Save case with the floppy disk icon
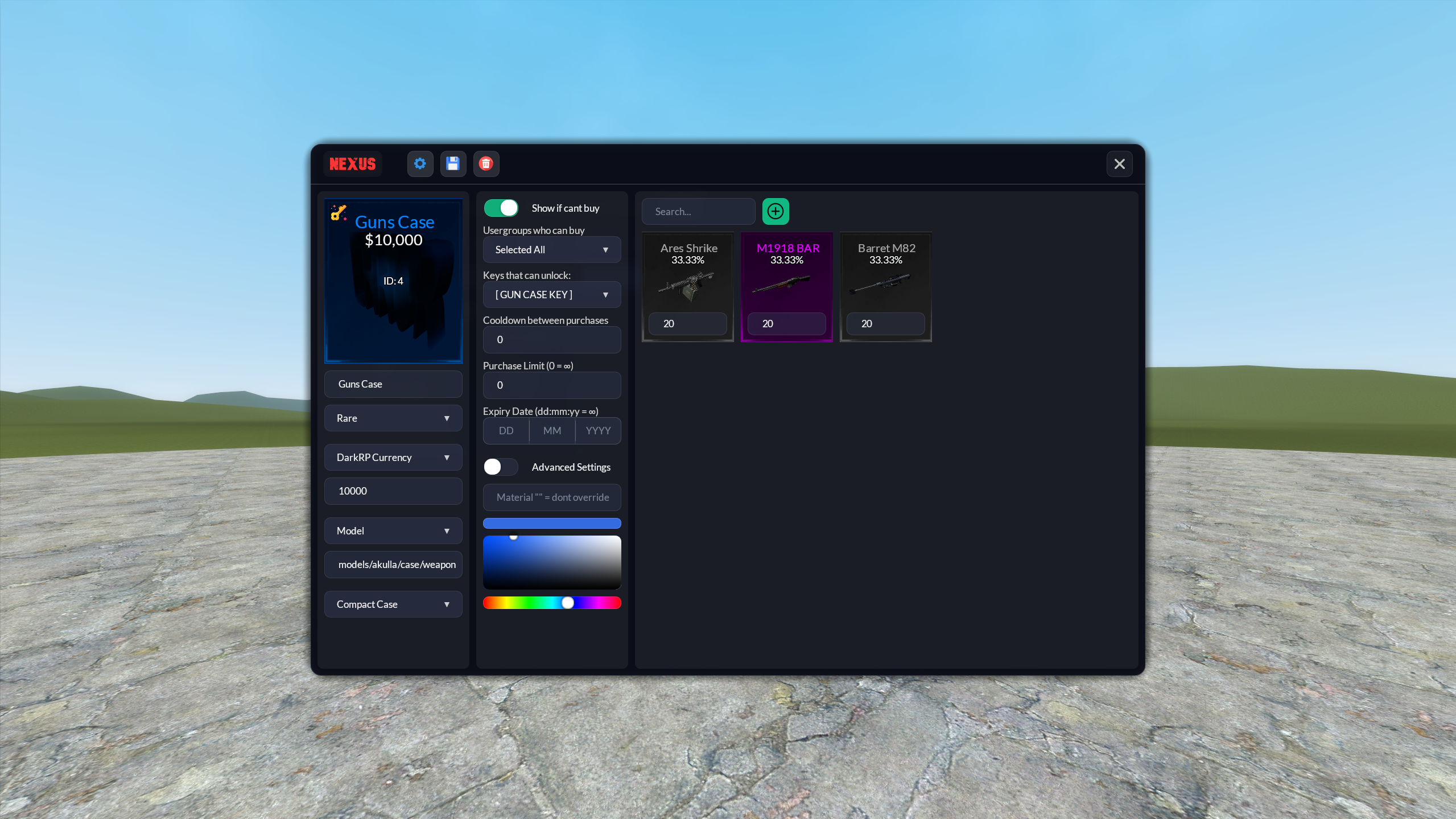The image size is (1456, 819). click(x=453, y=164)
